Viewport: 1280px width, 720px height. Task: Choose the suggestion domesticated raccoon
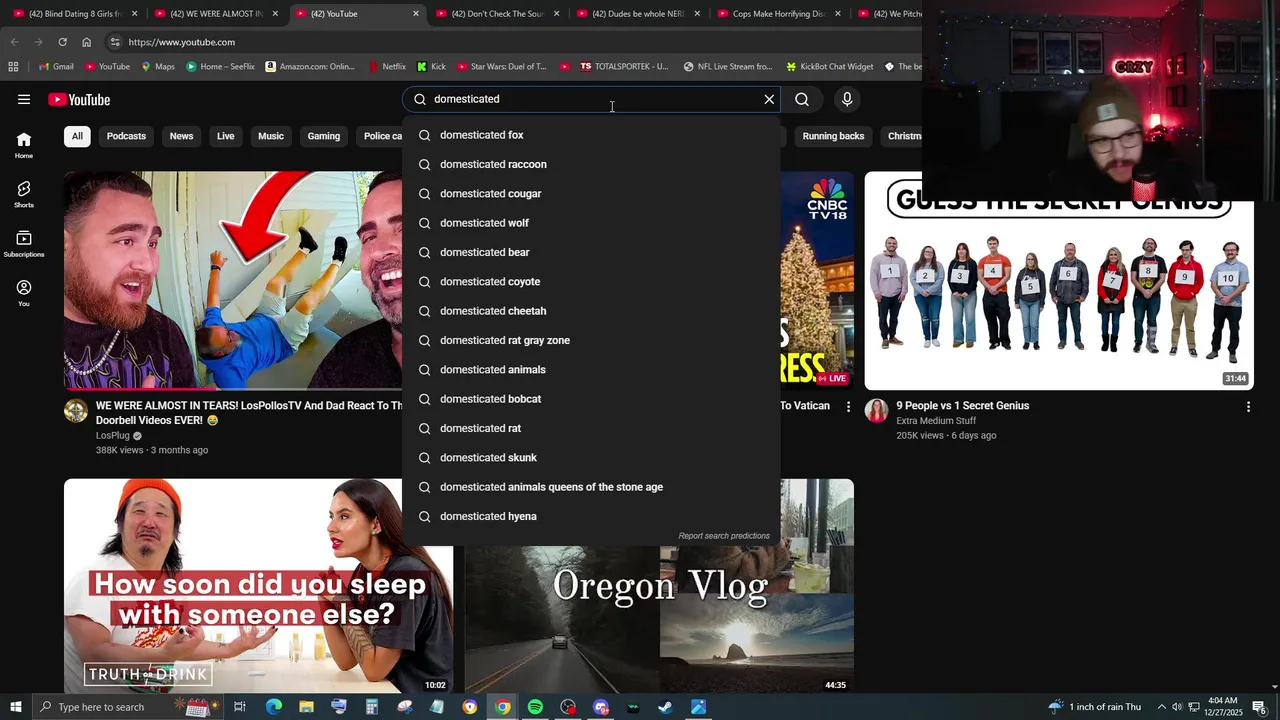coord(591,164)
